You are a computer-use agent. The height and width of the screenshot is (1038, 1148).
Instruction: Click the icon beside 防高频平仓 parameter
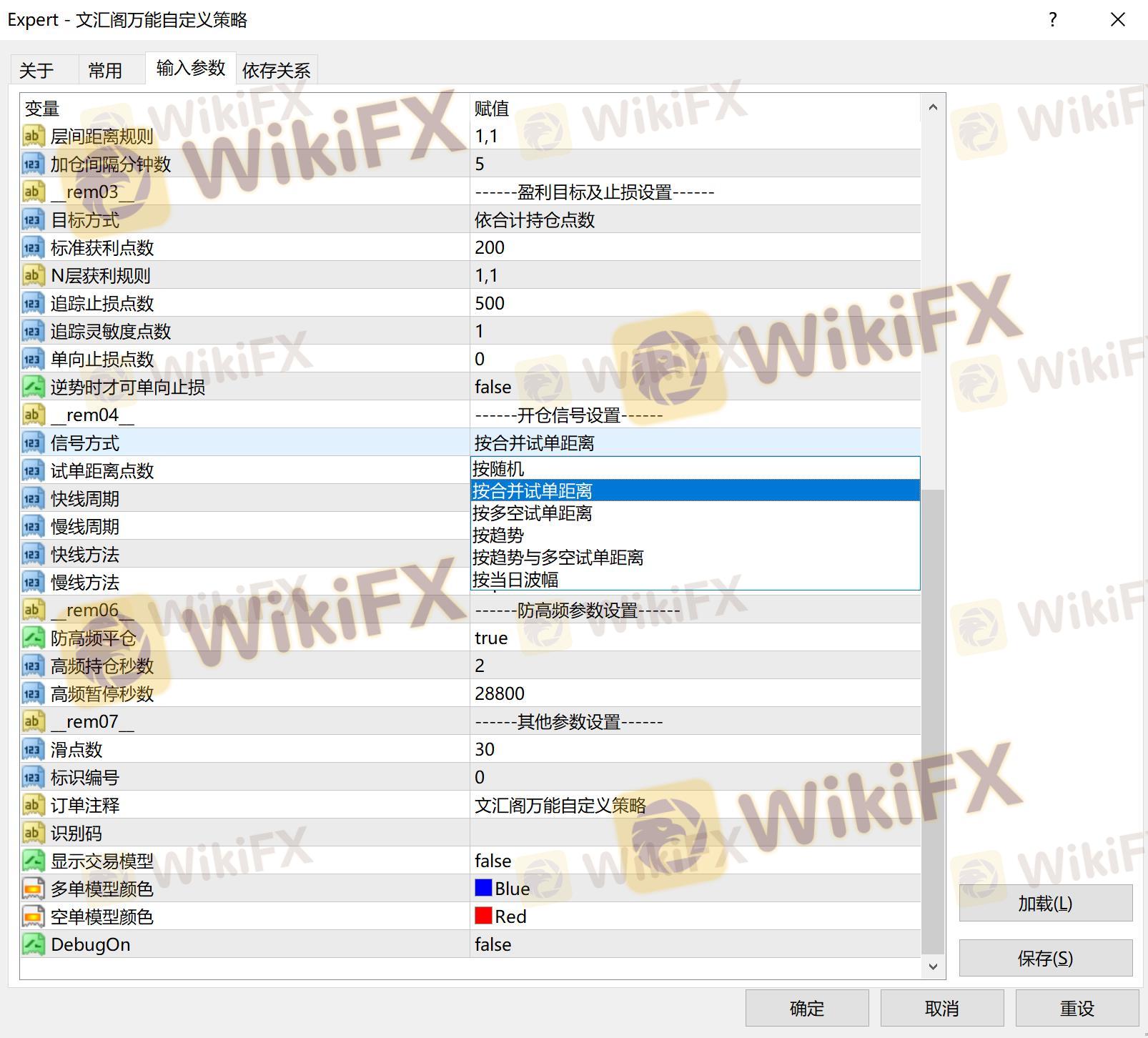tap(33, 638)
